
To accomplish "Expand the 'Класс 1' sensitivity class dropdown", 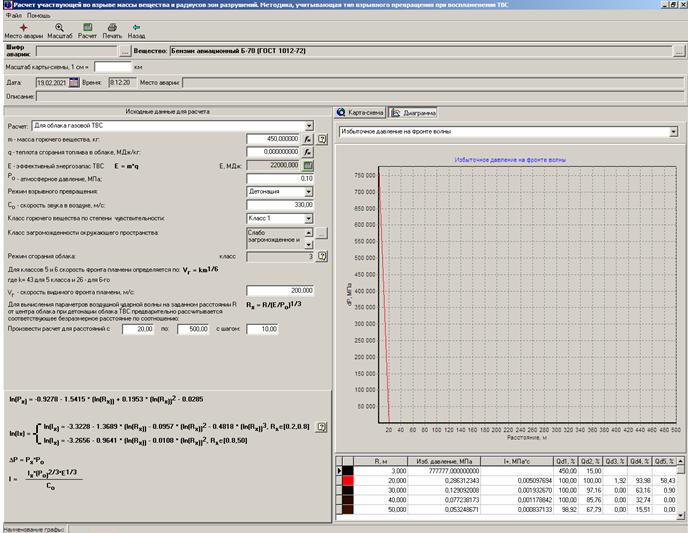I will tap(309, 217).
